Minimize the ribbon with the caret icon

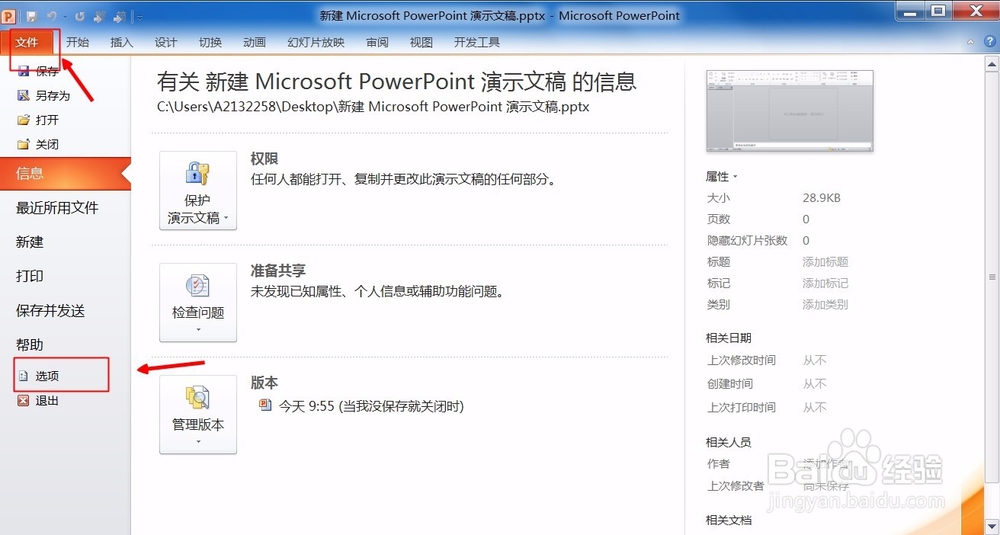pyautogui.click(x=971, y=42)
